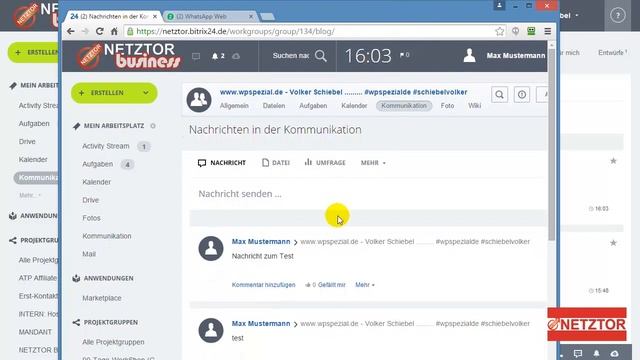Open Marketplace in the sidebar
This screenshot has height=360, width=640.
(102, 298)
